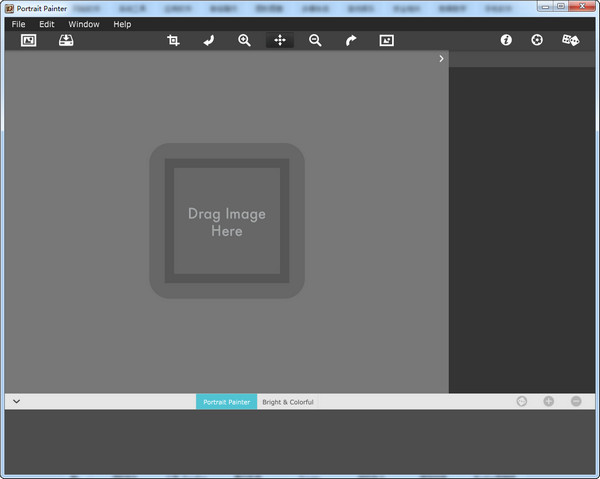This screenshot has height=479, width=600.
Task: Select the Portrait Painter preset tab
Action: coord(227,402)
